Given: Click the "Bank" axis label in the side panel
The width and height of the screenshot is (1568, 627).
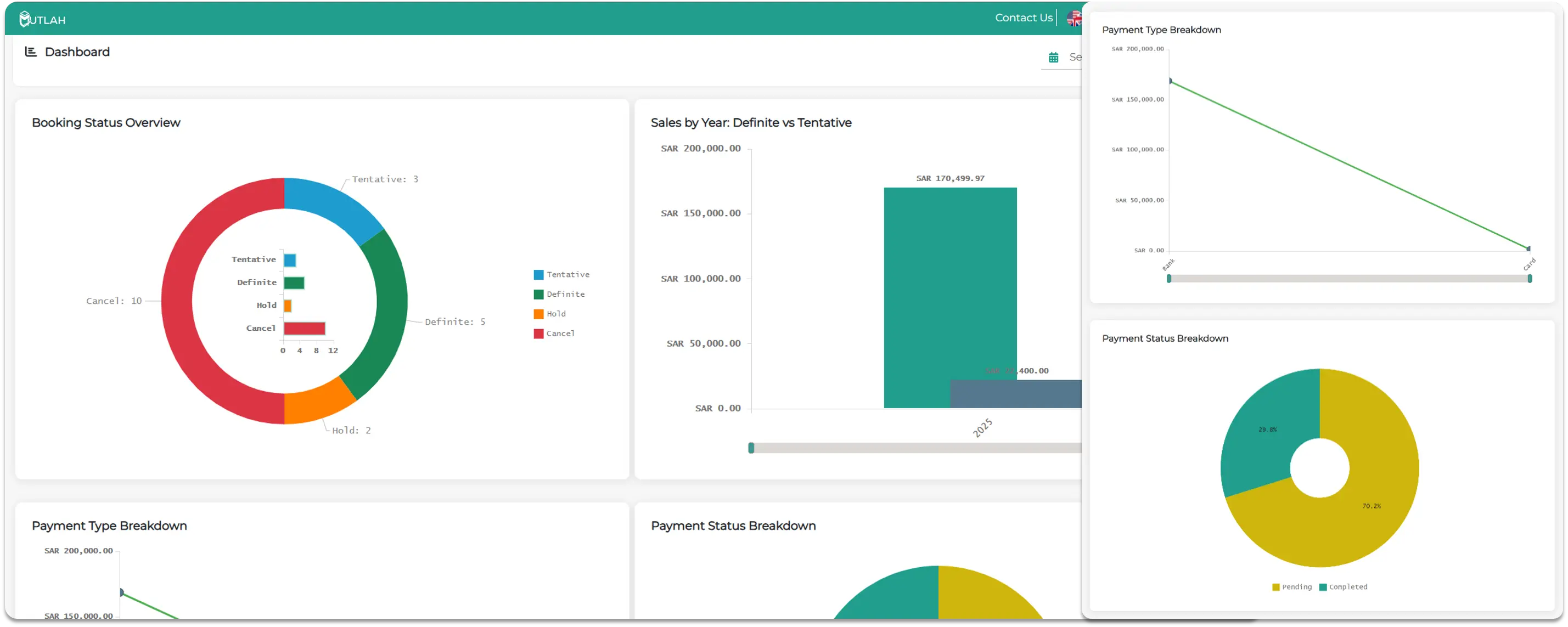Looking at the screenshot, I should point(1168,264).
